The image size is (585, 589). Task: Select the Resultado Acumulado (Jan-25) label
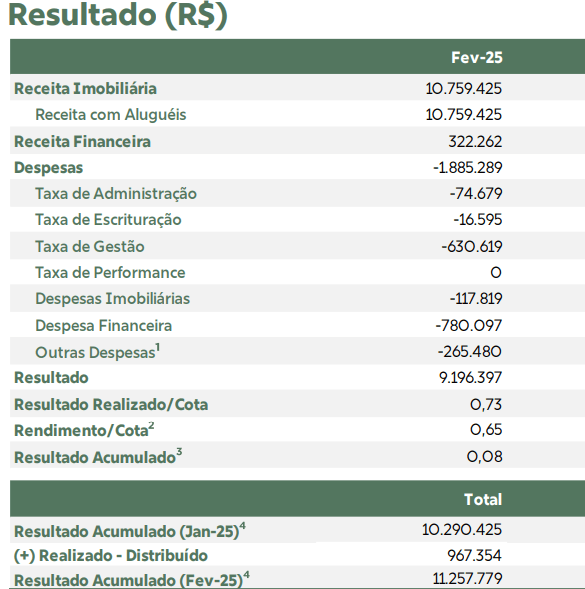130,531
